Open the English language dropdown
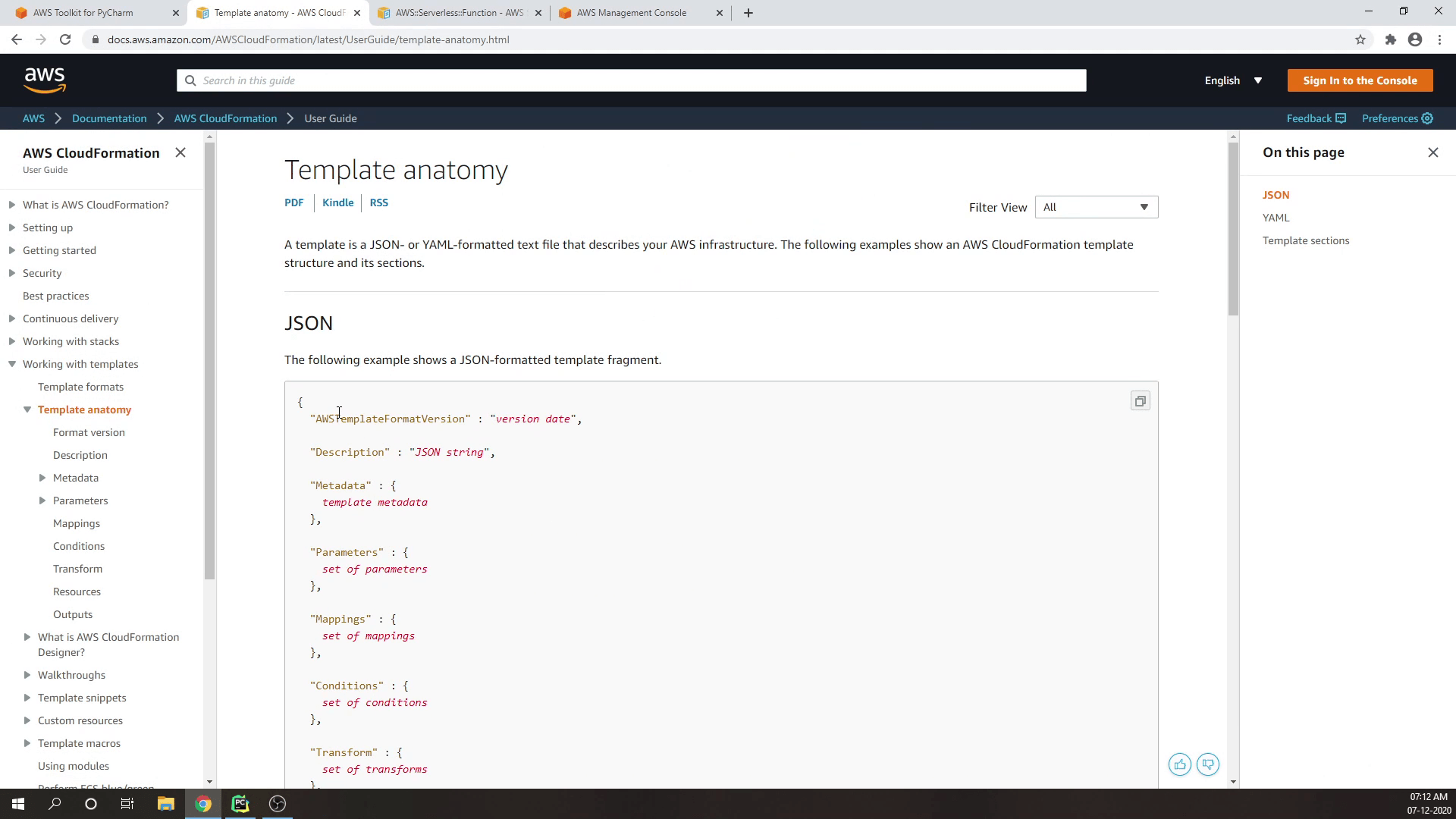 click(1233, 80)
